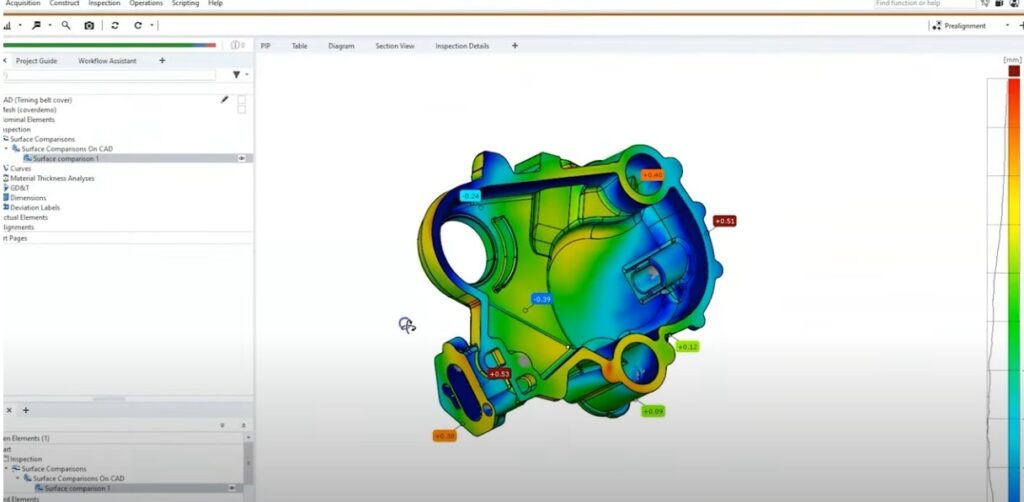
Task: Select Actual Elements in the explorer
Action: [x=25, y=217]
